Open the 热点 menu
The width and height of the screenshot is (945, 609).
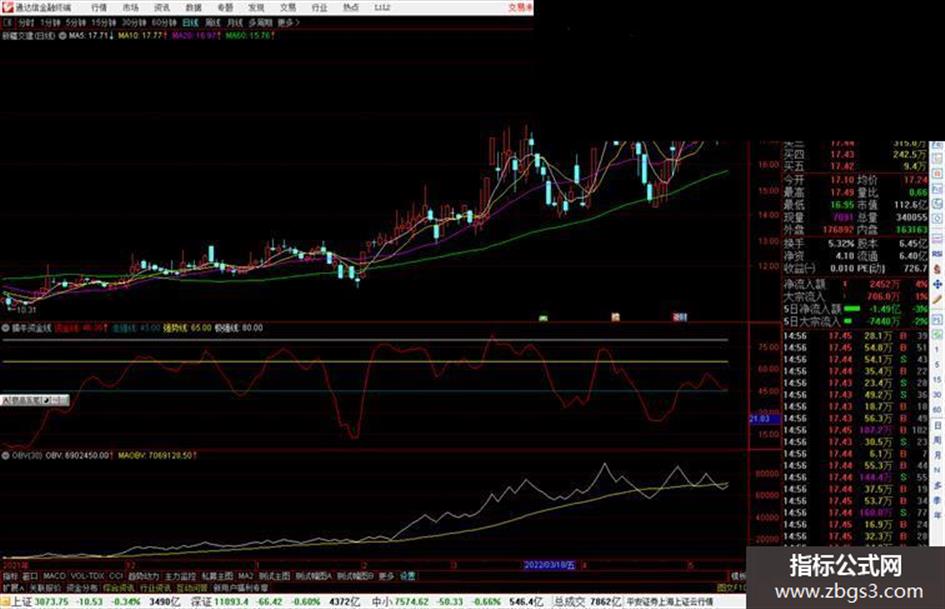point(351,8)
